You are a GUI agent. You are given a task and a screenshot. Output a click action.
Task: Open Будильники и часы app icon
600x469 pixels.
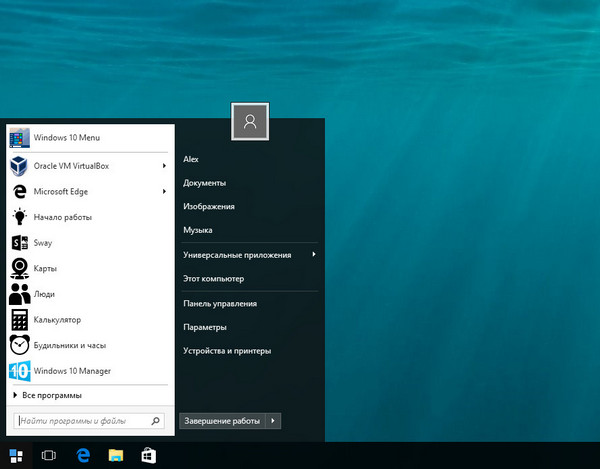tap(19, 345)
